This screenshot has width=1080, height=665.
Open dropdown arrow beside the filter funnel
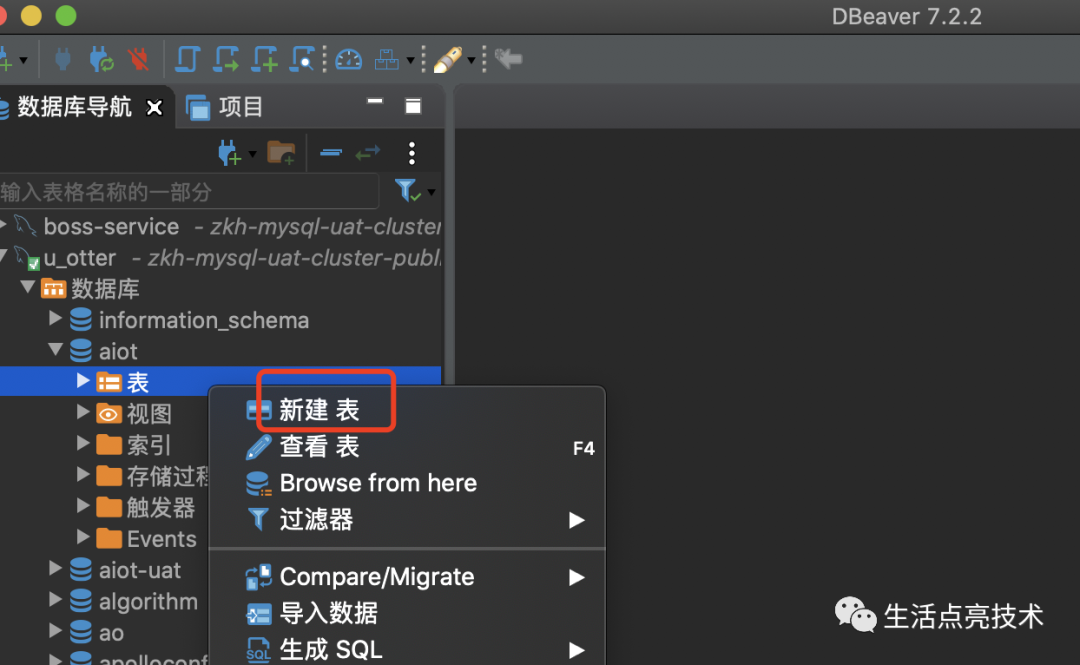click(x=431, y=192)
